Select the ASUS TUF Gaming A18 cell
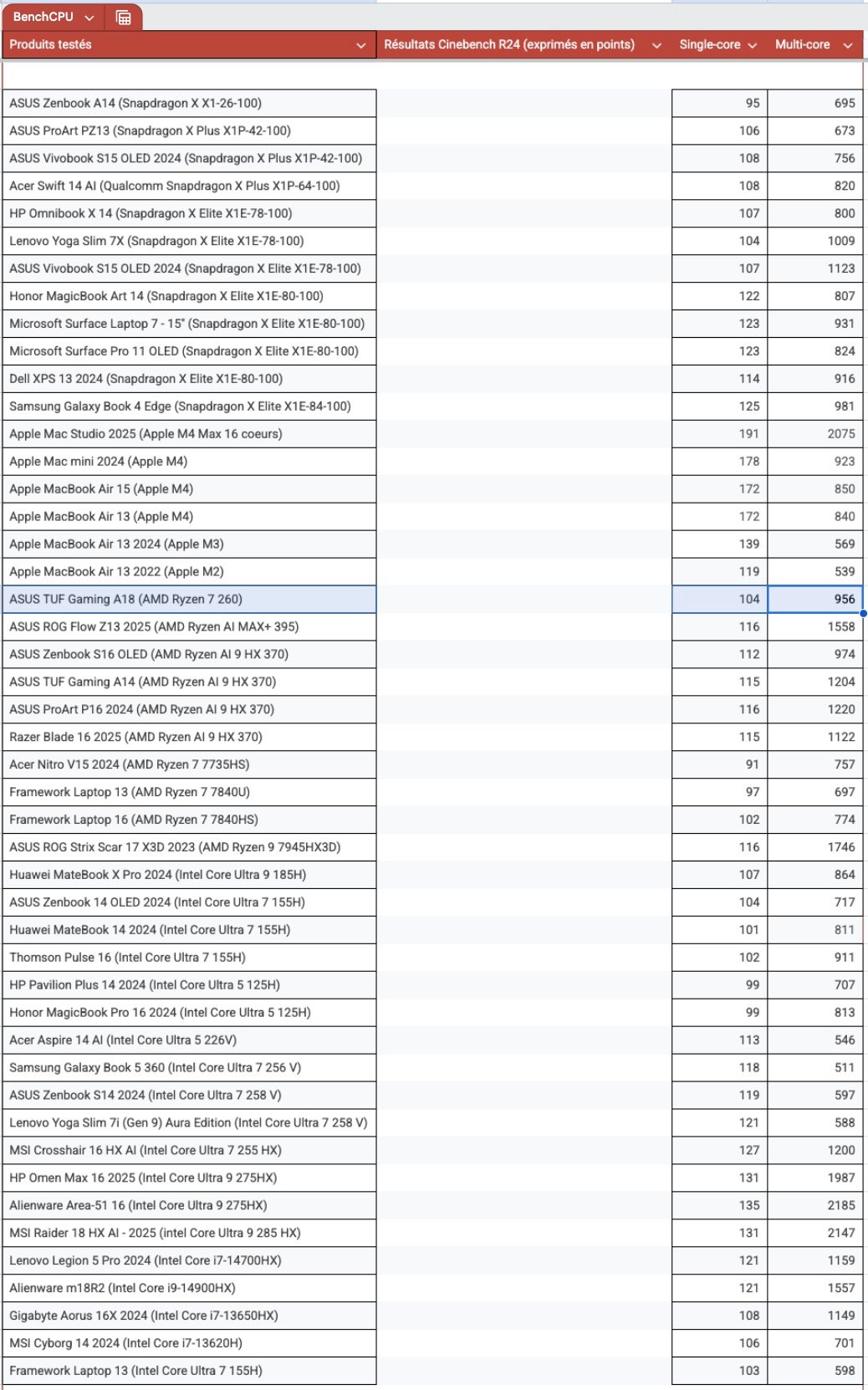The image size is (868, 1390). (189, 600)
